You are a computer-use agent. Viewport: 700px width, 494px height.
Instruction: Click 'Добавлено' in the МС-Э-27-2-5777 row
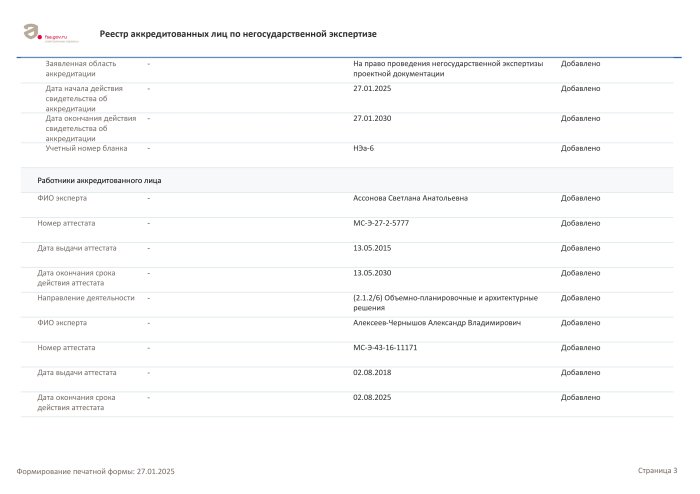(x=580, y=223)
